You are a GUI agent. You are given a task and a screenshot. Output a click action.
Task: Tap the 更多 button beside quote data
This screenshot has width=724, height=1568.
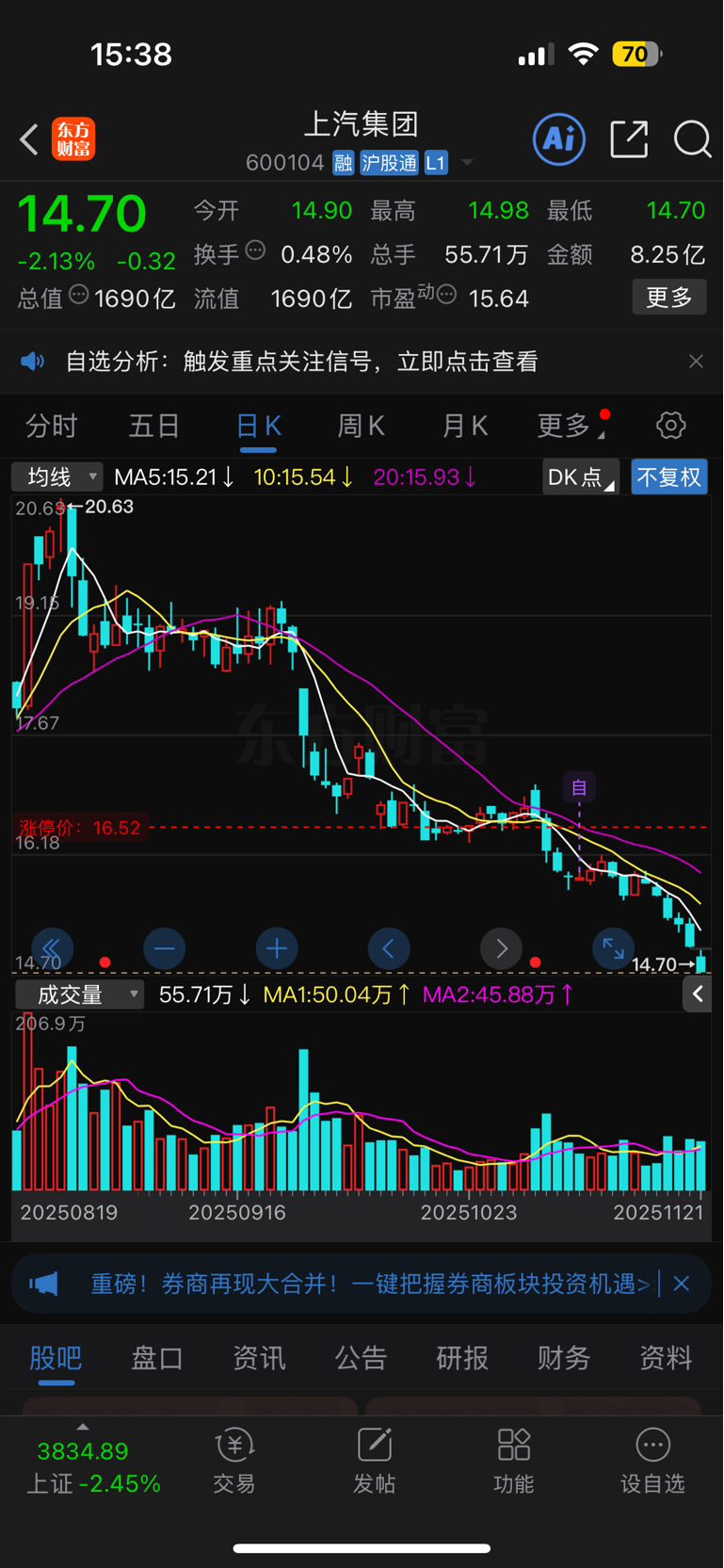point(669,298)
